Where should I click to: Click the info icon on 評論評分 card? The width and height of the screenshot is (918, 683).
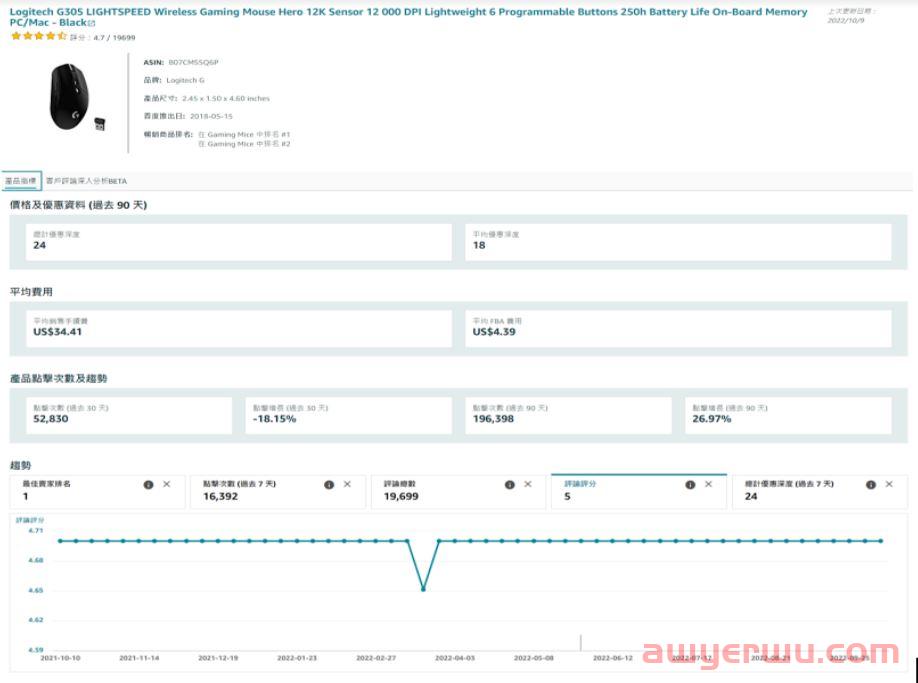pos(690,485)
